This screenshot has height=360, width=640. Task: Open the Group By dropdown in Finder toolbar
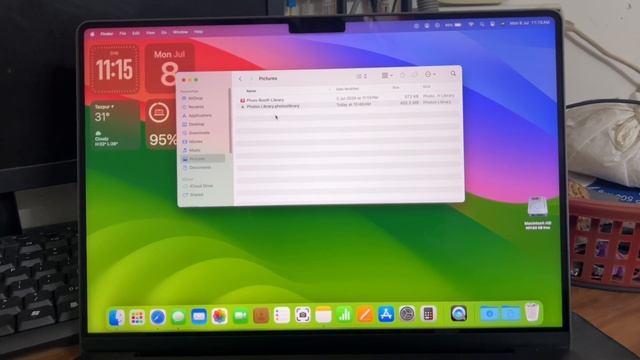click(x=387, y=76)
